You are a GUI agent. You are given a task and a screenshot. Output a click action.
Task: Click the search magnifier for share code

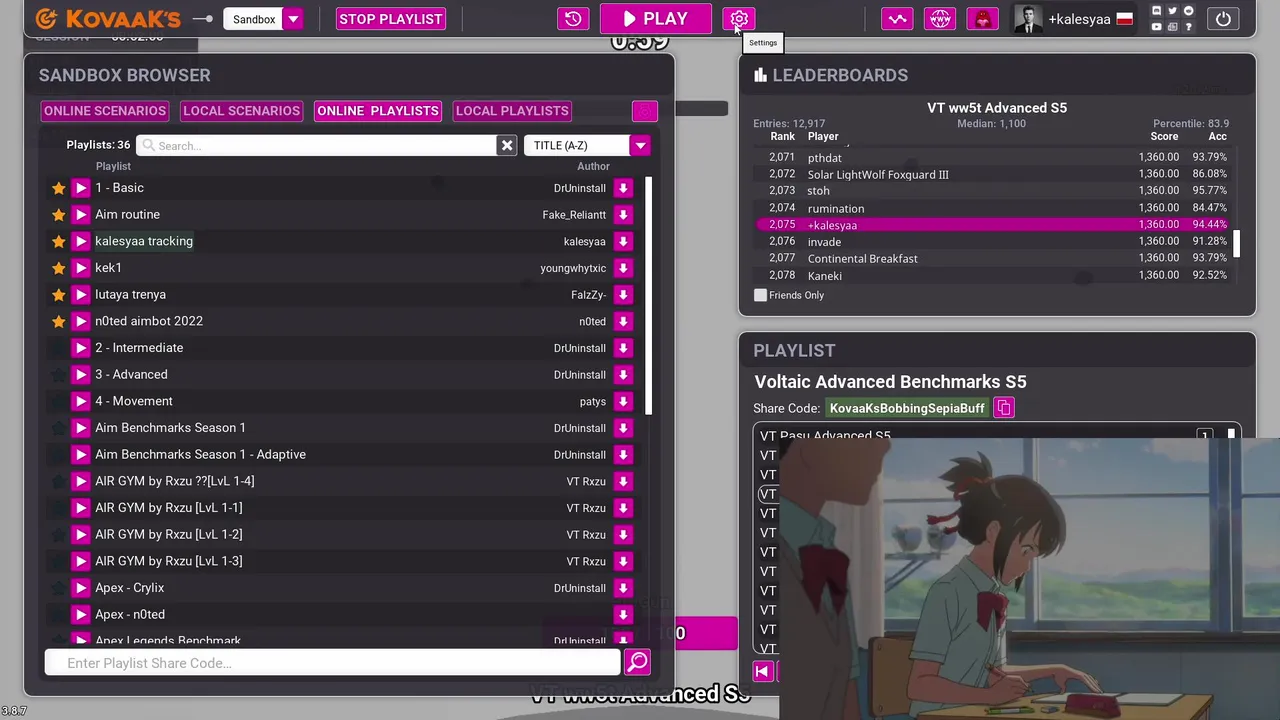coord(637,662)
